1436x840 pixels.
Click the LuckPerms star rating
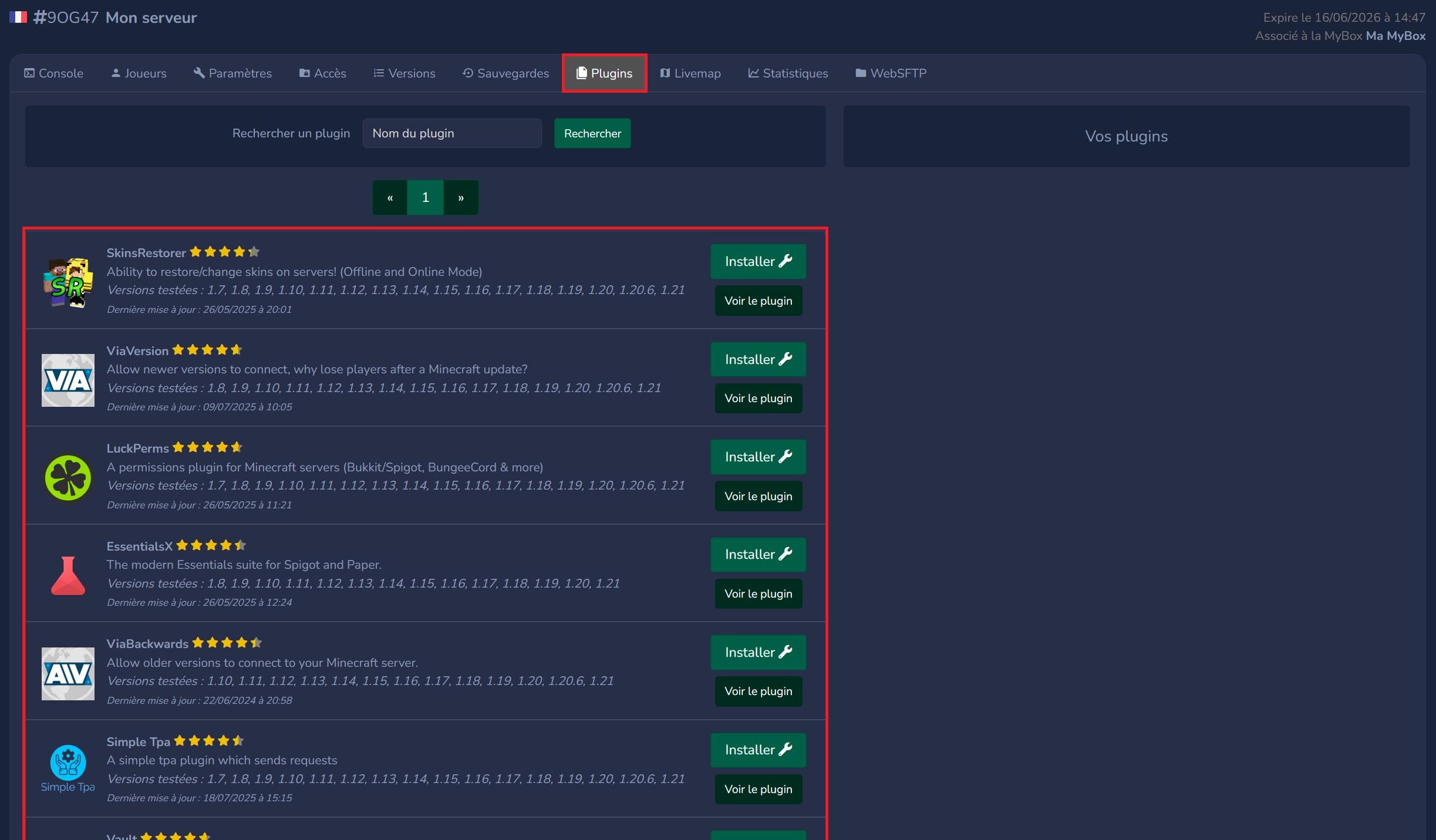(207, 447)
